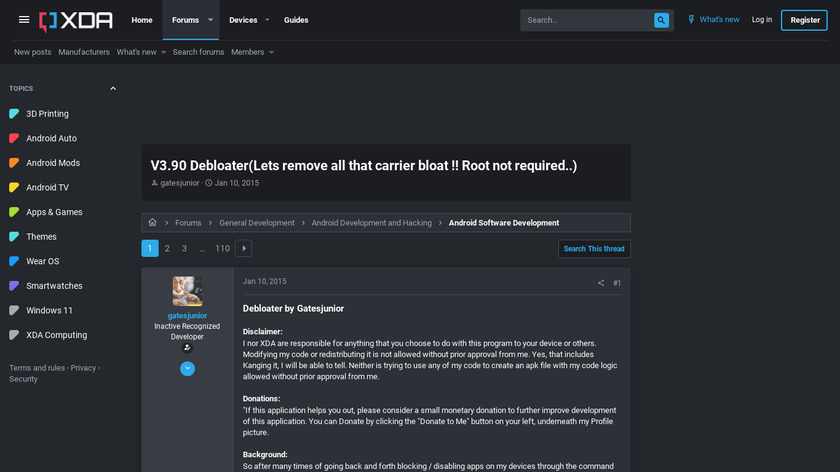The height and width of the screenshot is (472, 840).
Task: Expand gatesjunior's user details blue chevron
Action: pos(188,369)
